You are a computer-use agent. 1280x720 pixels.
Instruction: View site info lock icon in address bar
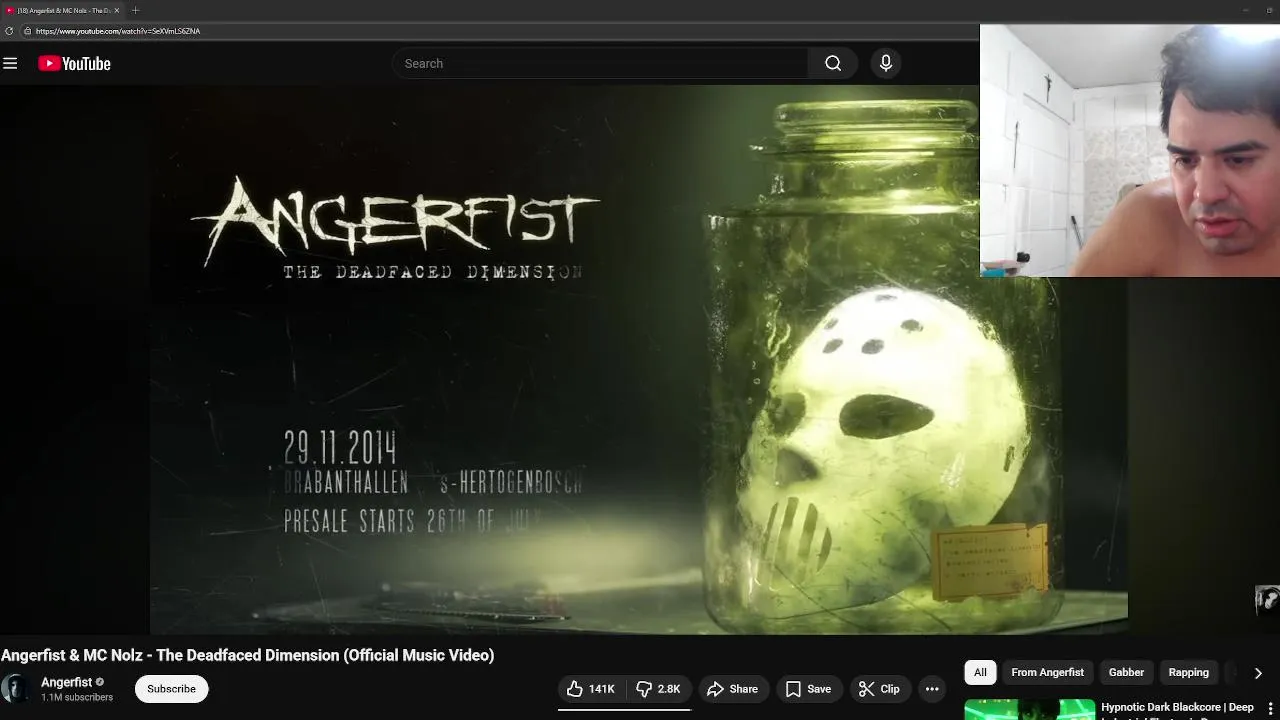(x=28, y=31)
